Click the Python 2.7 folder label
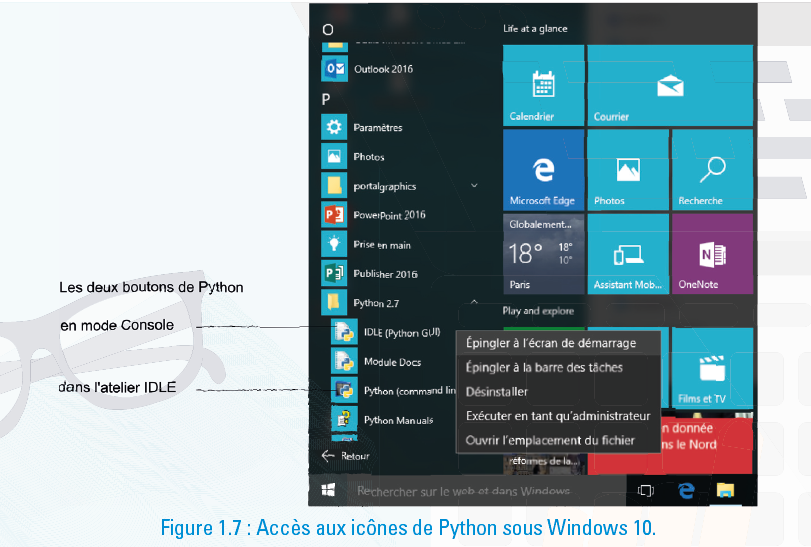Screen dimensions: 811x547 pos(376,303)
